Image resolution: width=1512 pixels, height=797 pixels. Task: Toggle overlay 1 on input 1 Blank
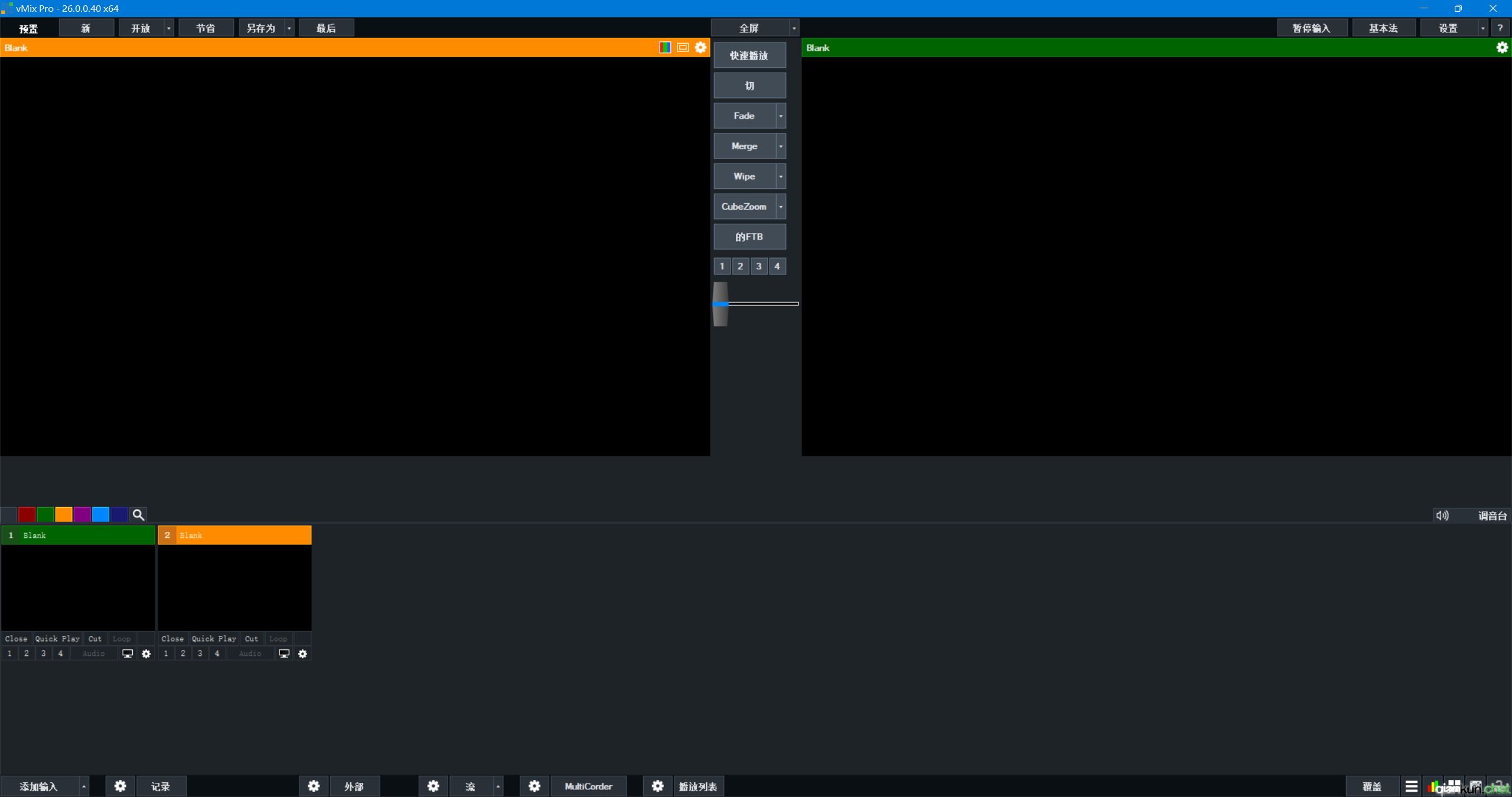9,654
